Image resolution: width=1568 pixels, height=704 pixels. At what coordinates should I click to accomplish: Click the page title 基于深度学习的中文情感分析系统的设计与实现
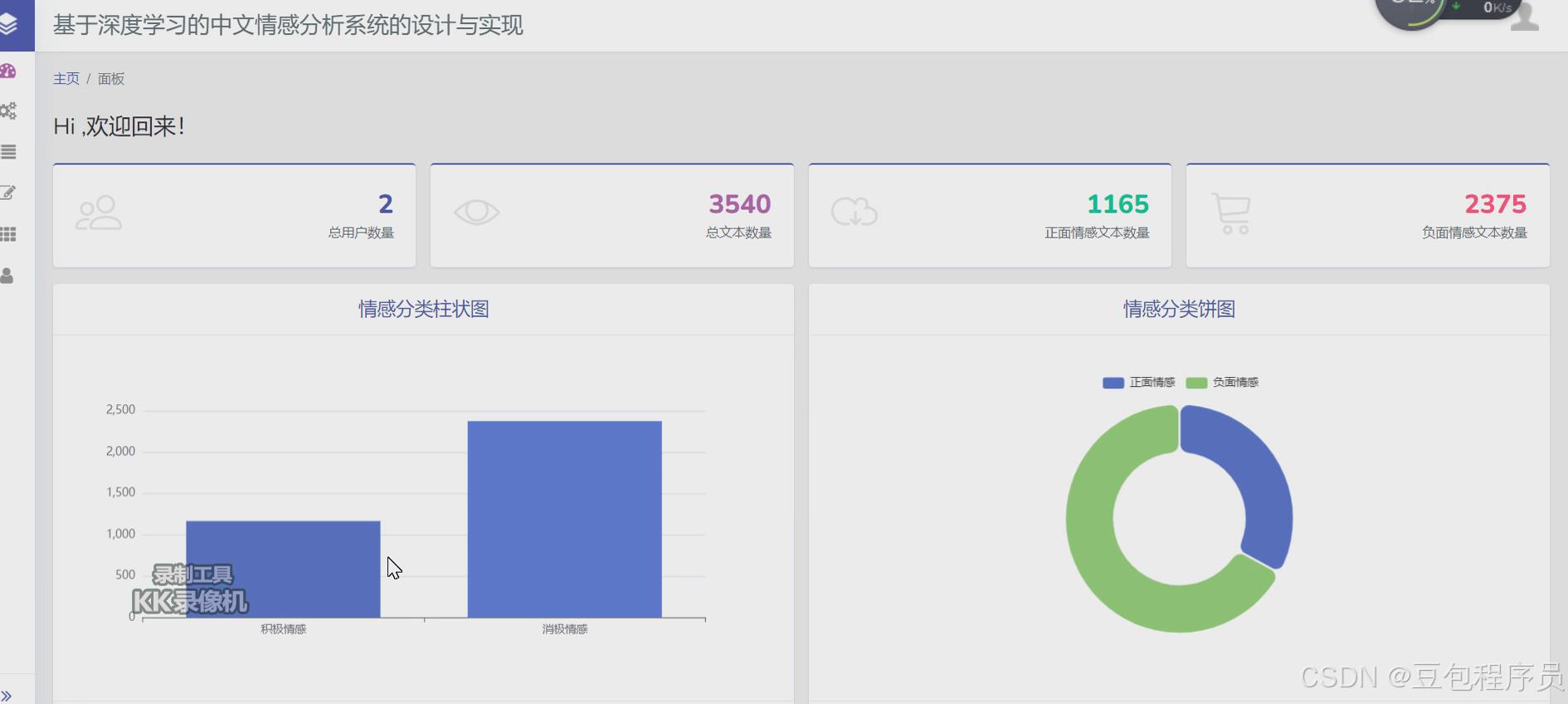pyautogui.click(x=288, y=26)
